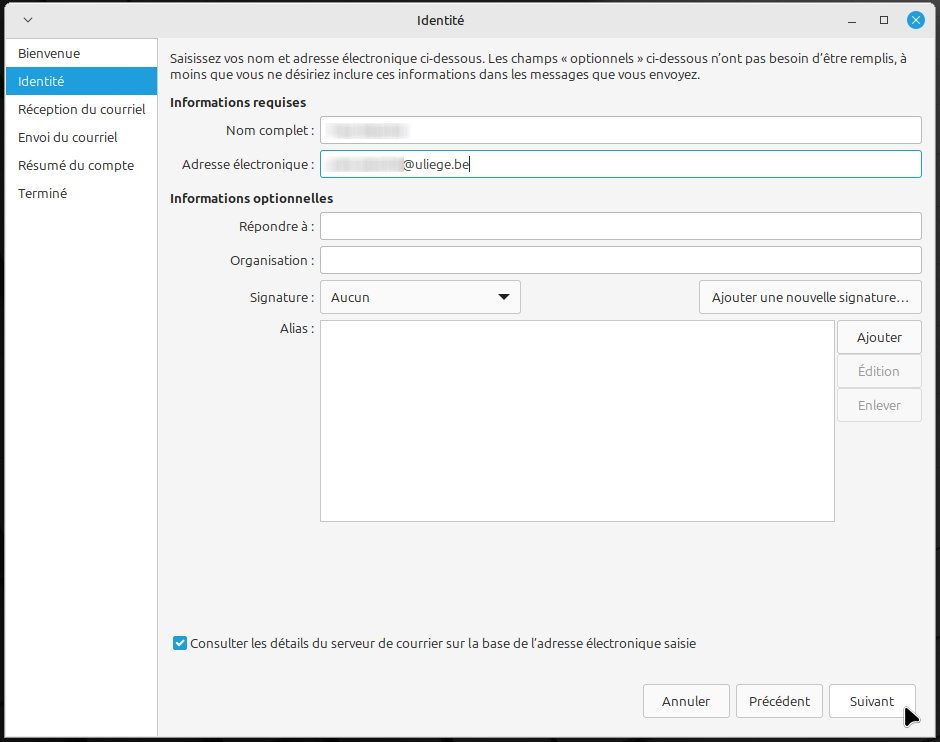Click Ajouter une nouvelle signature button

(x=809, y=297)
